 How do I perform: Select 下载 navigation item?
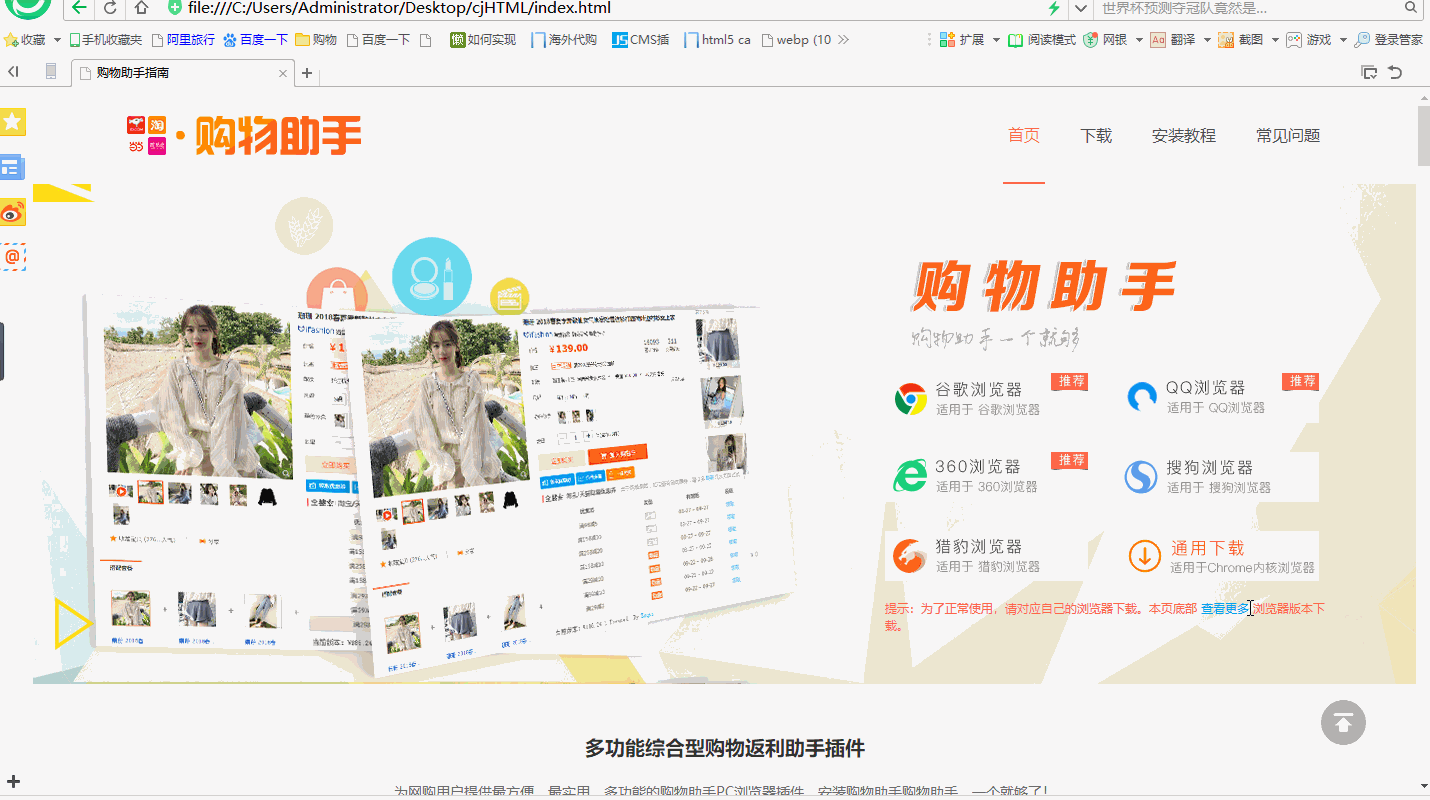pos(1096,136)
